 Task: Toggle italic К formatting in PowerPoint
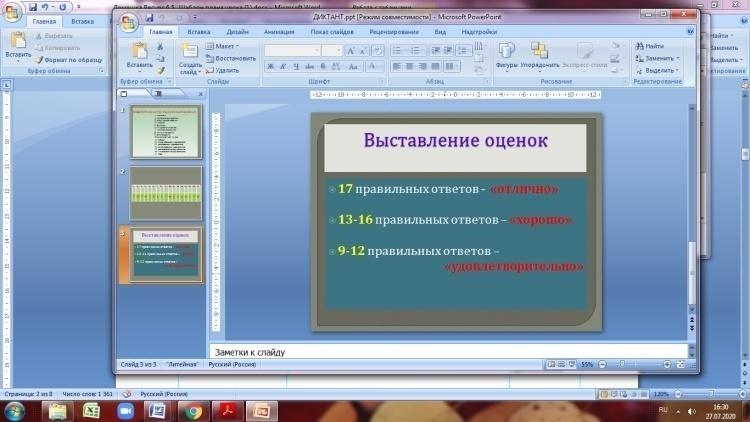click(283, 67)
